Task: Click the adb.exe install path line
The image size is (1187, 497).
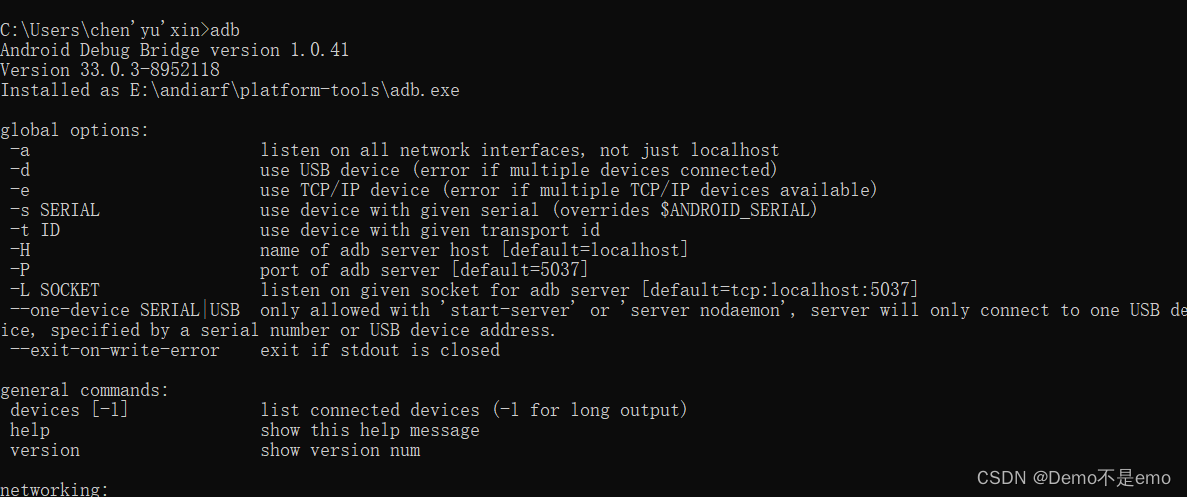Action: point(230,90)
